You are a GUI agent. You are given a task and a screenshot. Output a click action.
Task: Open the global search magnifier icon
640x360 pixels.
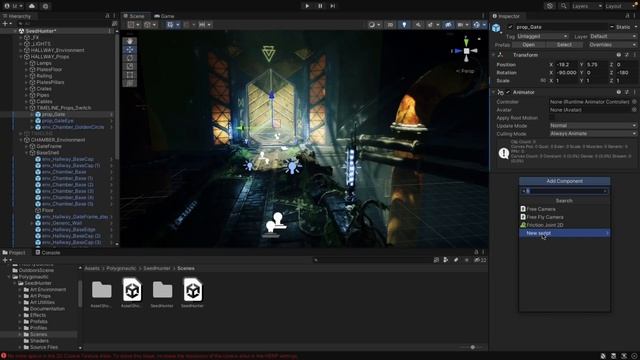click(564, 6)
